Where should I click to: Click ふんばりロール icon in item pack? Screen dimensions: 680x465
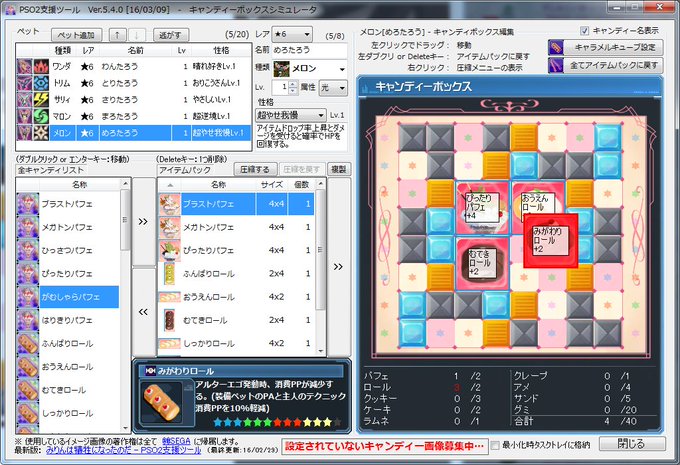tap(170, 274)
